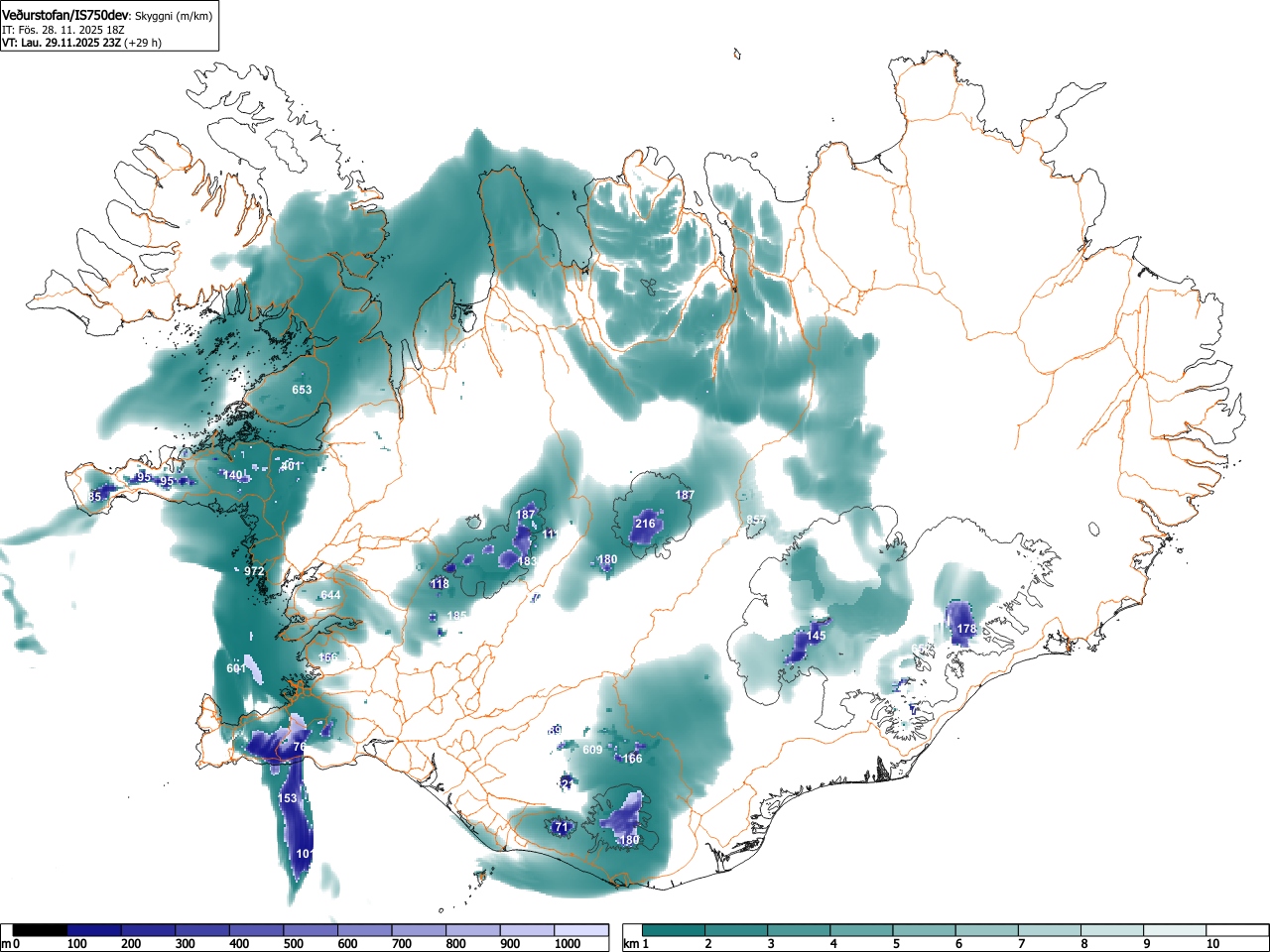The width and height of the screenshot is (1270, 952).
Task: Click the '10' tick on kilometer legend
Action: point(1212,944)
